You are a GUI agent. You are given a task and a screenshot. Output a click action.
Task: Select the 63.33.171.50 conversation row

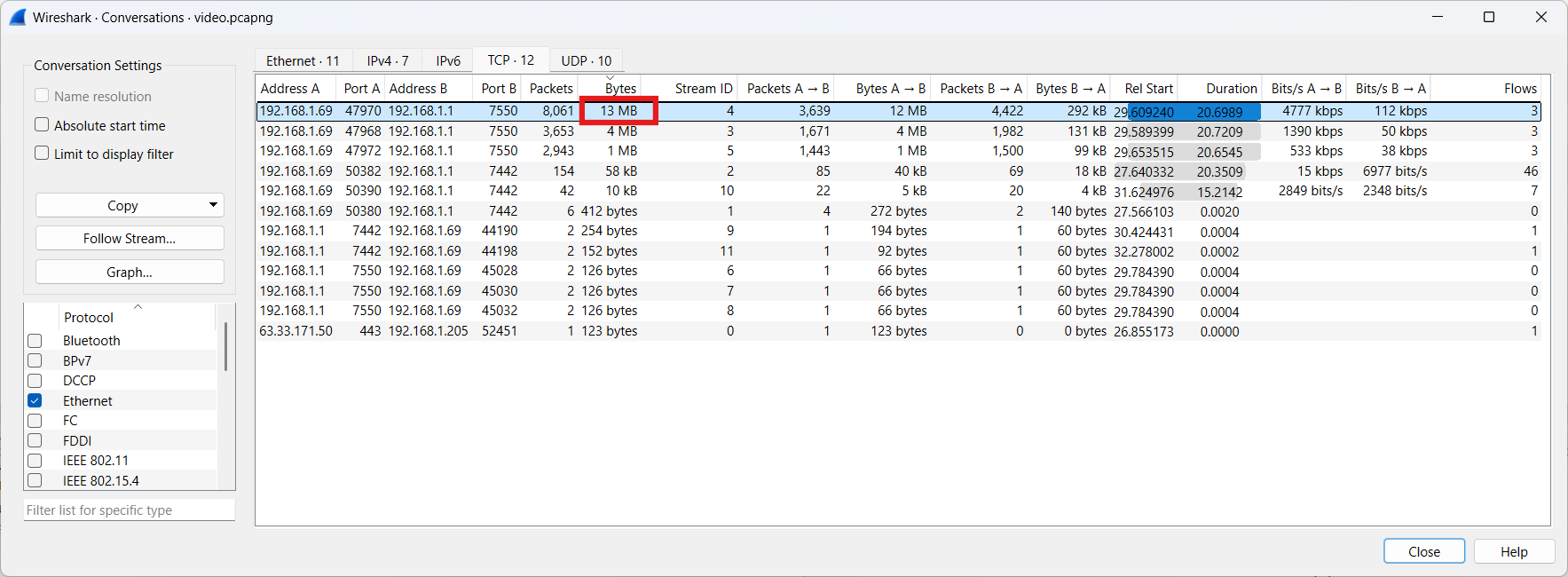pyautogui.click(x=295, y=331)
